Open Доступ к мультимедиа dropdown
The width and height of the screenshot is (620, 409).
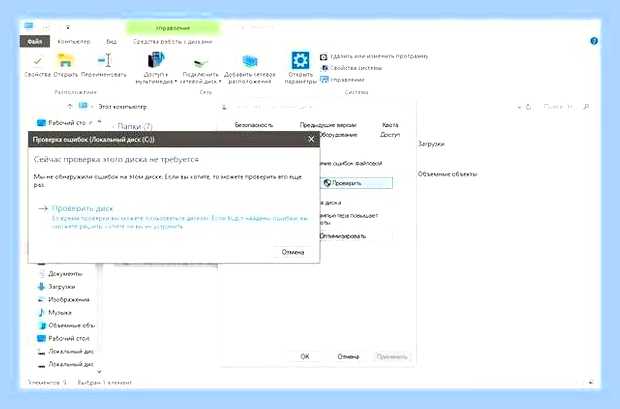click(x=156, y=68)
